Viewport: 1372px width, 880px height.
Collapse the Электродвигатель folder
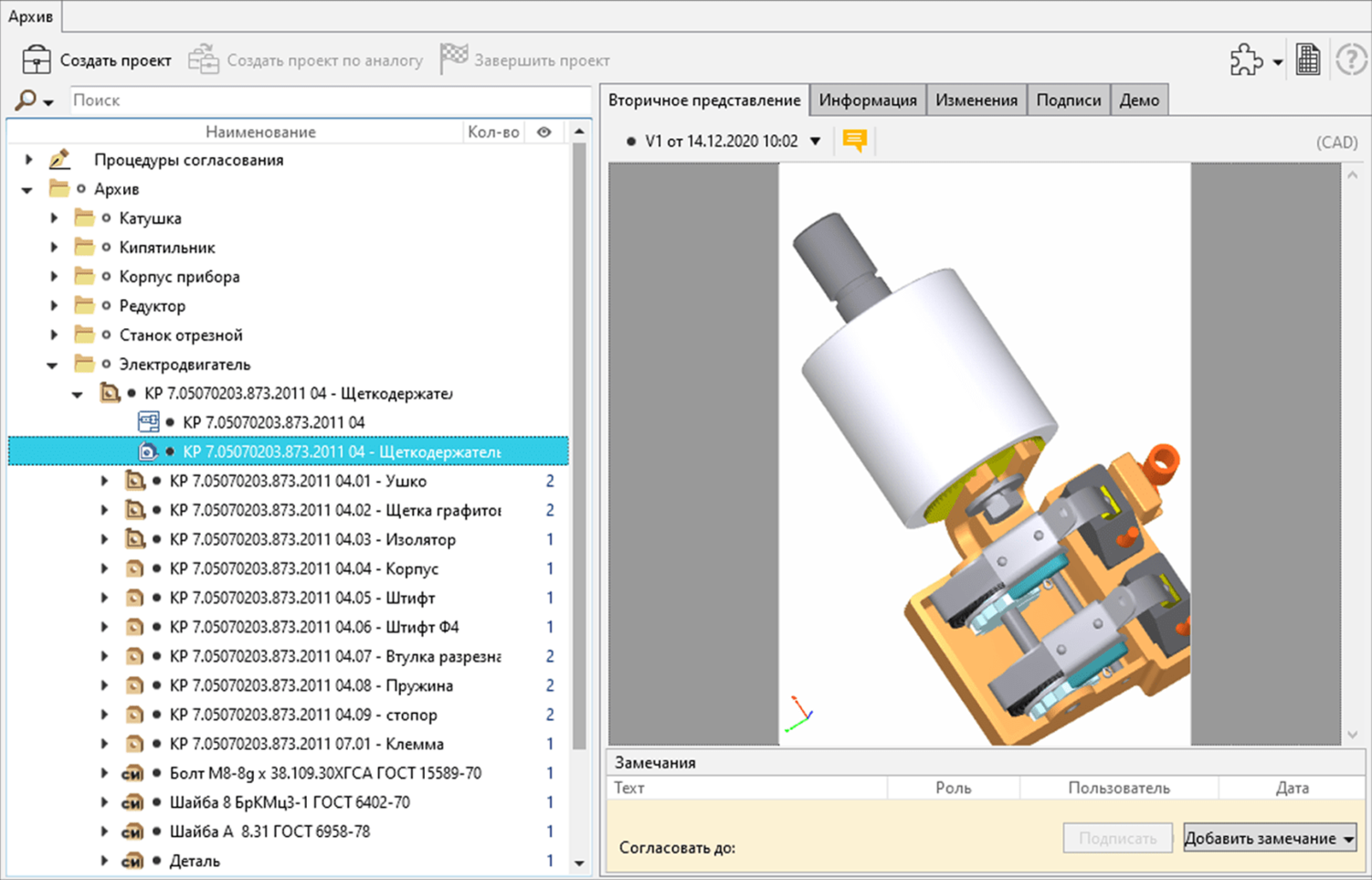click(52, 365)
